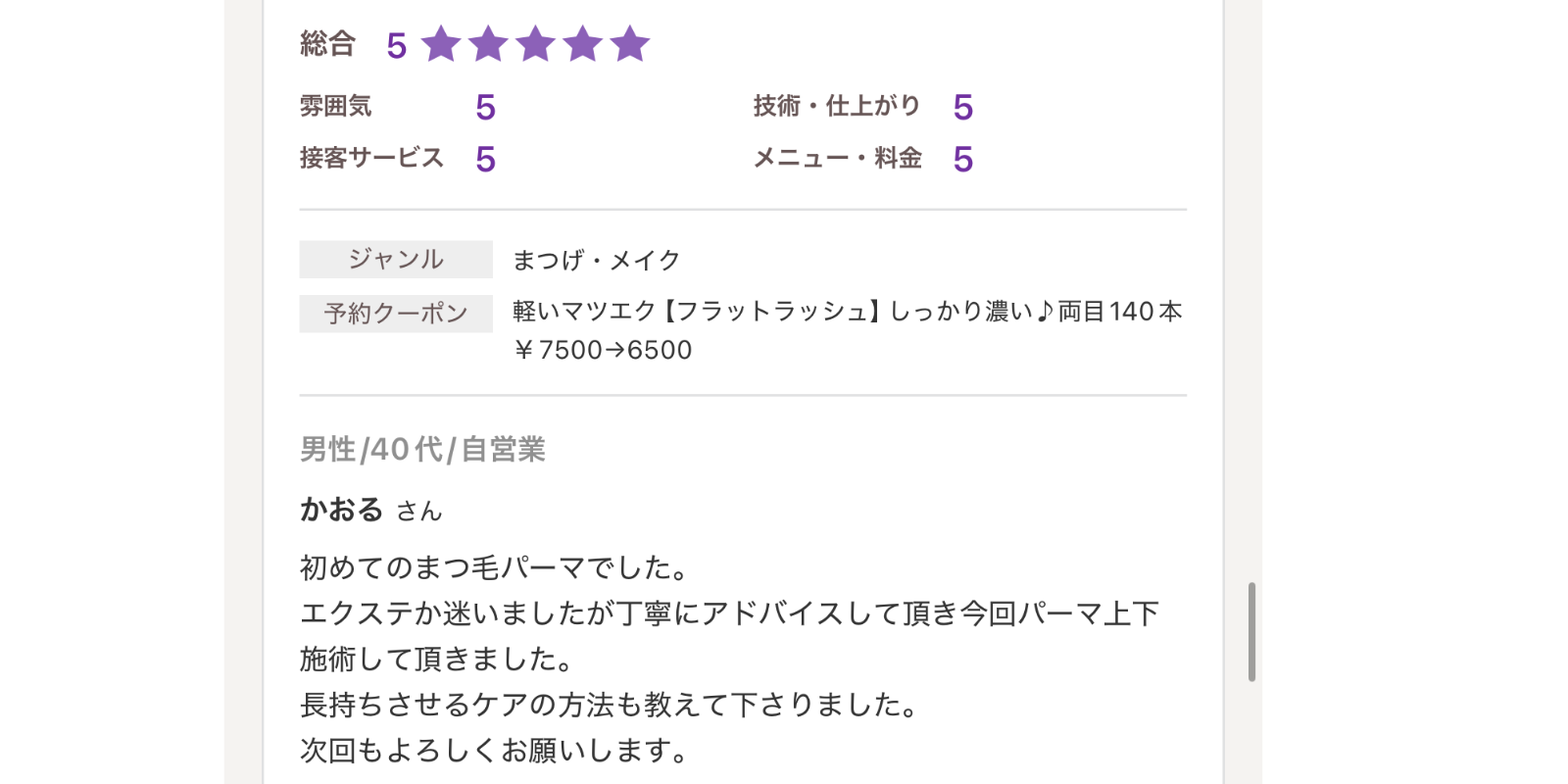Click the まつげ・メイク genre text
The image size is (1568, 784).
[596, 260]
